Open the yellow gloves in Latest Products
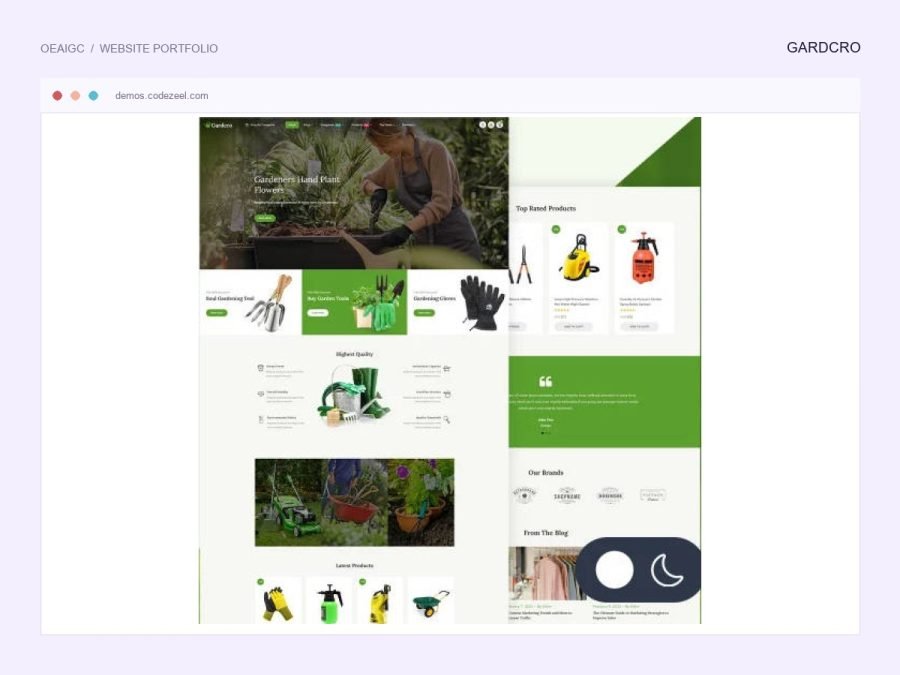900x675 pixels. 278,604
